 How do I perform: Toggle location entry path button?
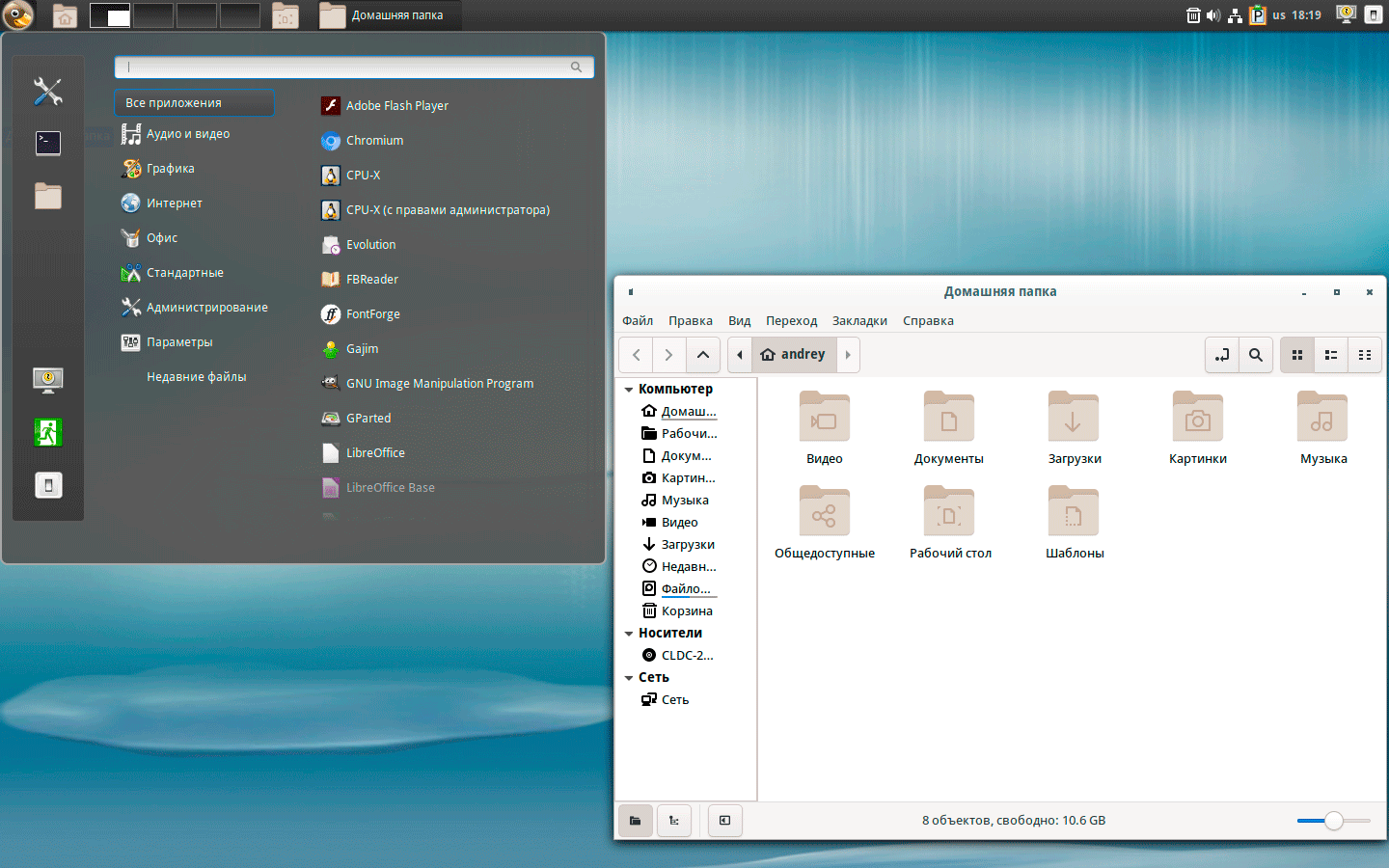click(x=1221, y=355)
